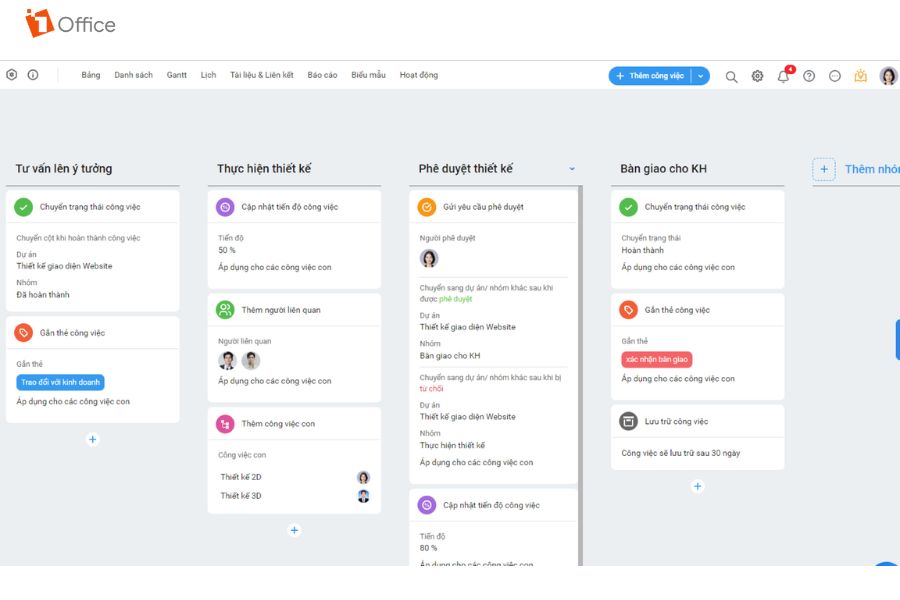Click the Đã hoàn thành group value
This screenshot has width=900, height=600.
coord(43,295)
